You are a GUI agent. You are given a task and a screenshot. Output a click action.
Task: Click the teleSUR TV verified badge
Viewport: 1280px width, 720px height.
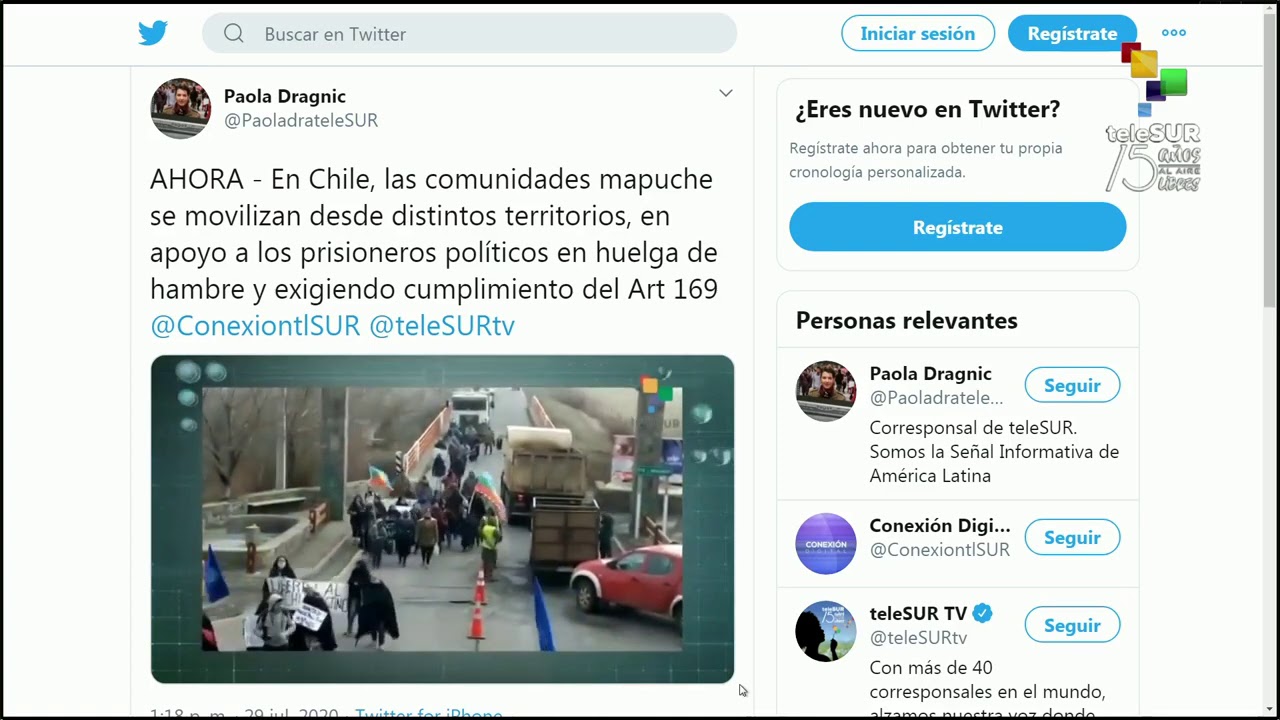pos(983,613)
